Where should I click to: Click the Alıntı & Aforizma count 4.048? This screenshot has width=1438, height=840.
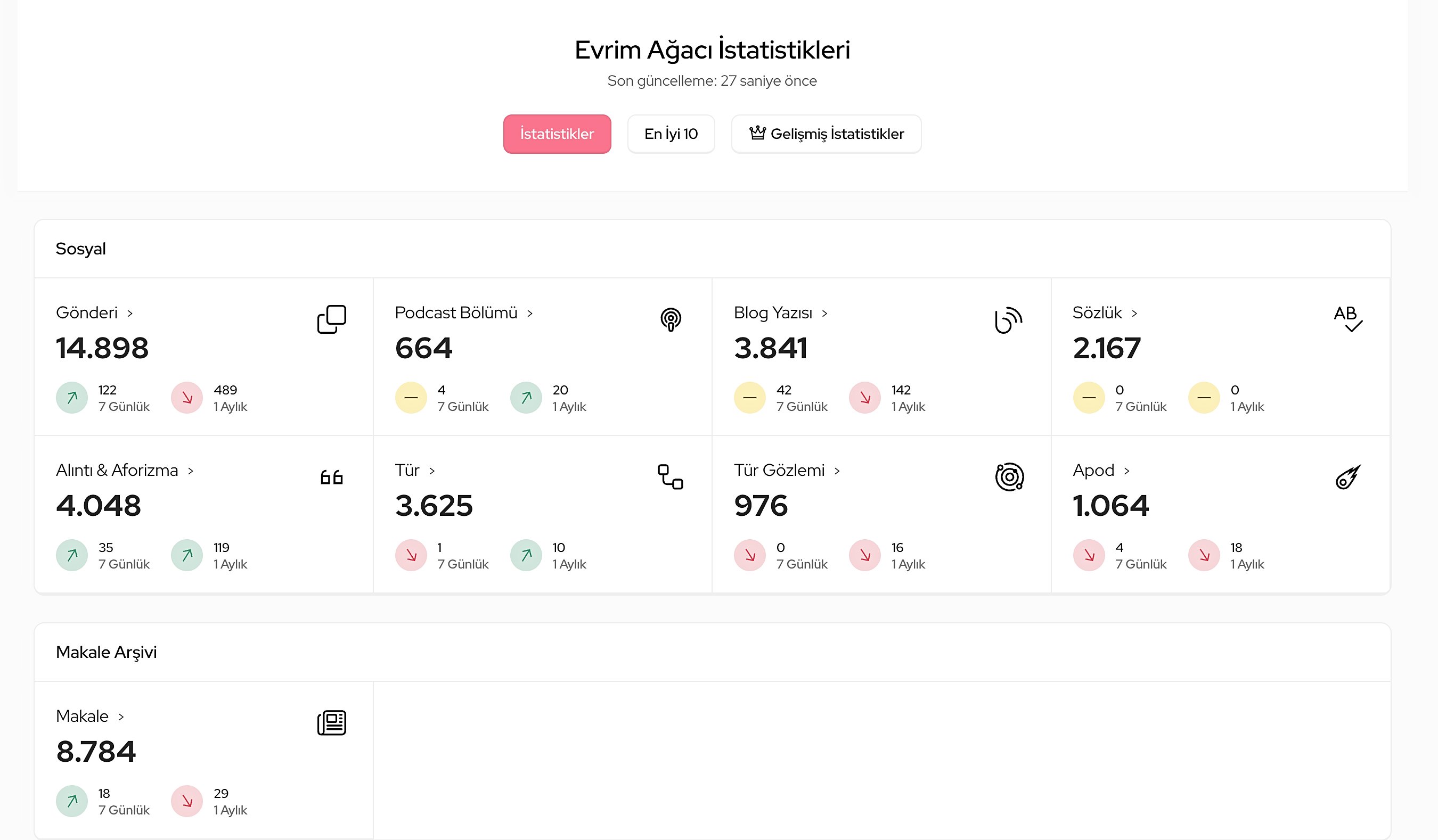coord(98,506)
